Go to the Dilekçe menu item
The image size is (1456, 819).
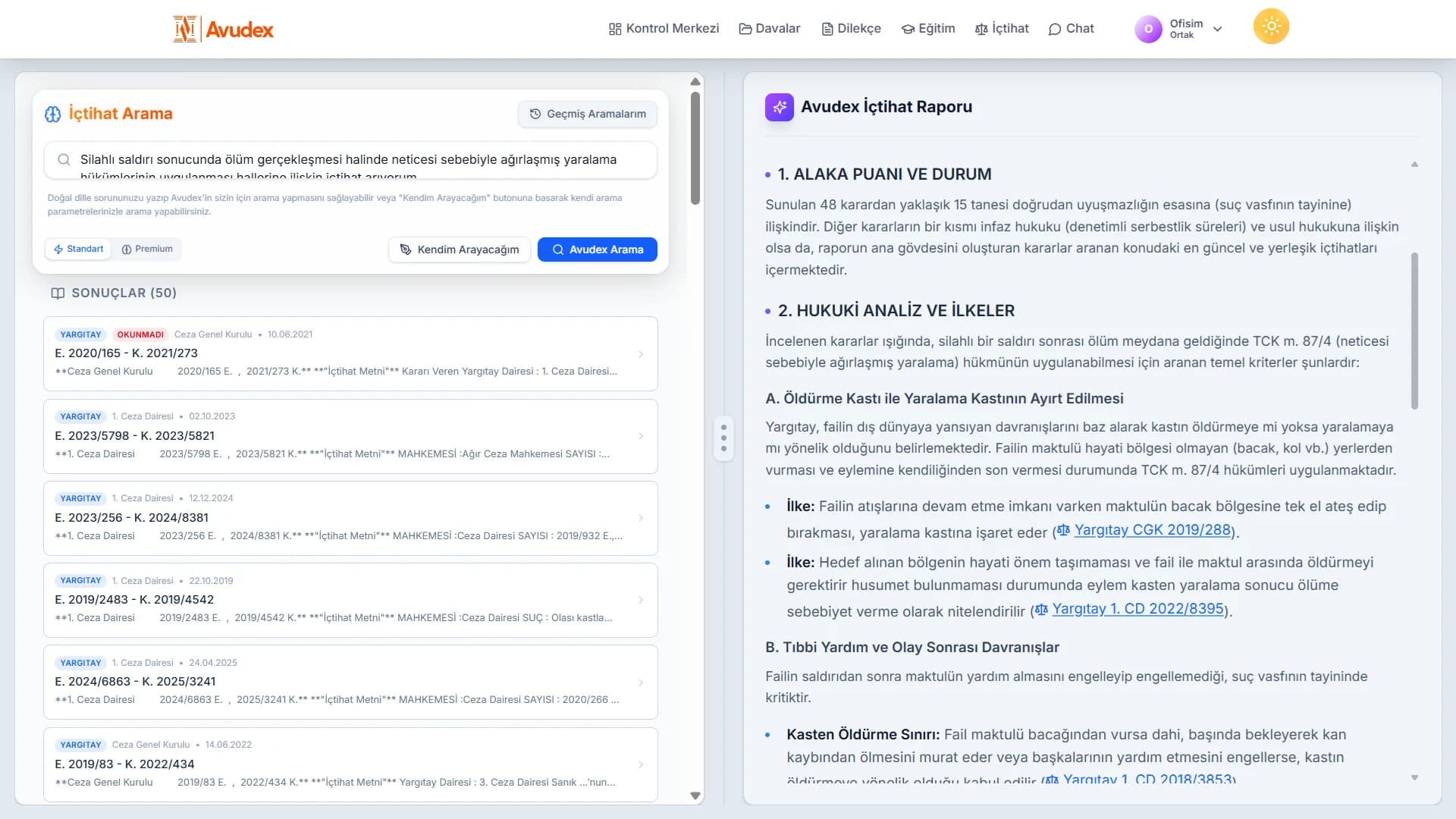coord(851,29)
